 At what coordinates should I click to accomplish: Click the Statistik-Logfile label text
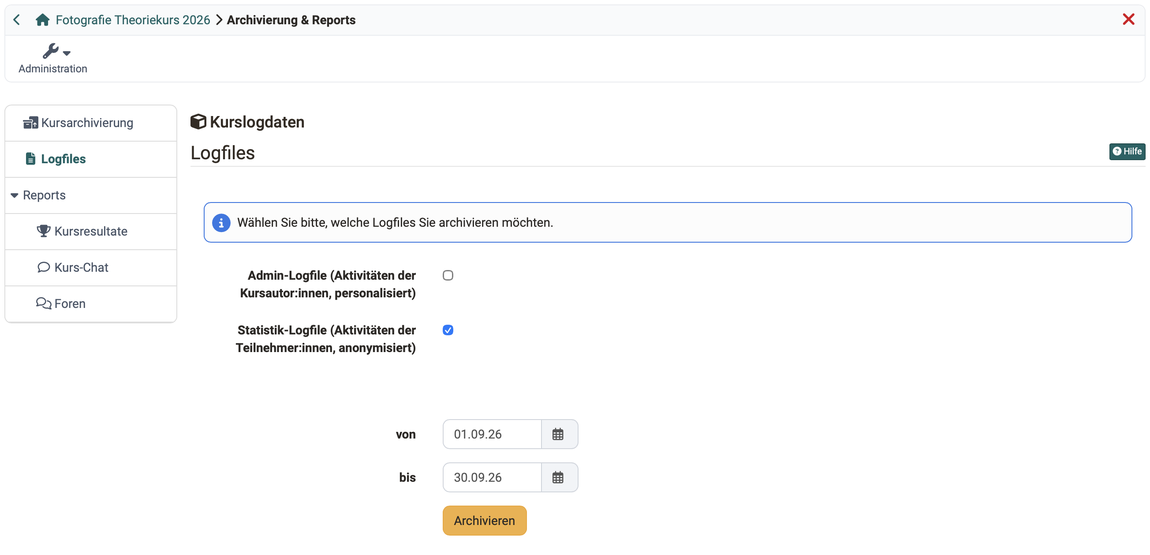coord(327,339)
